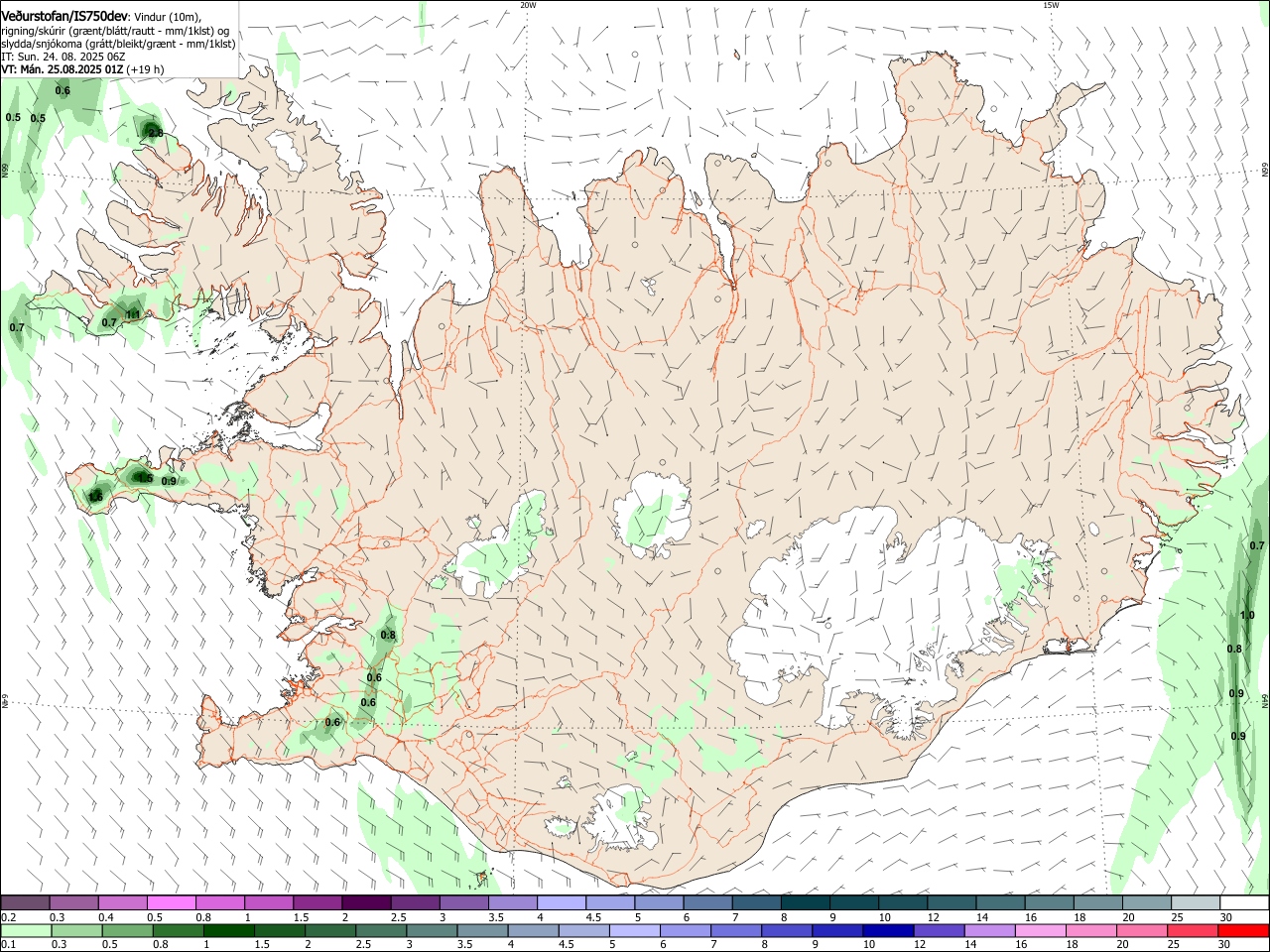Screen dimensions: 1270x952
Task: Click the 1.5 precipitation value on Snæfellsnes
Action: 145,478
